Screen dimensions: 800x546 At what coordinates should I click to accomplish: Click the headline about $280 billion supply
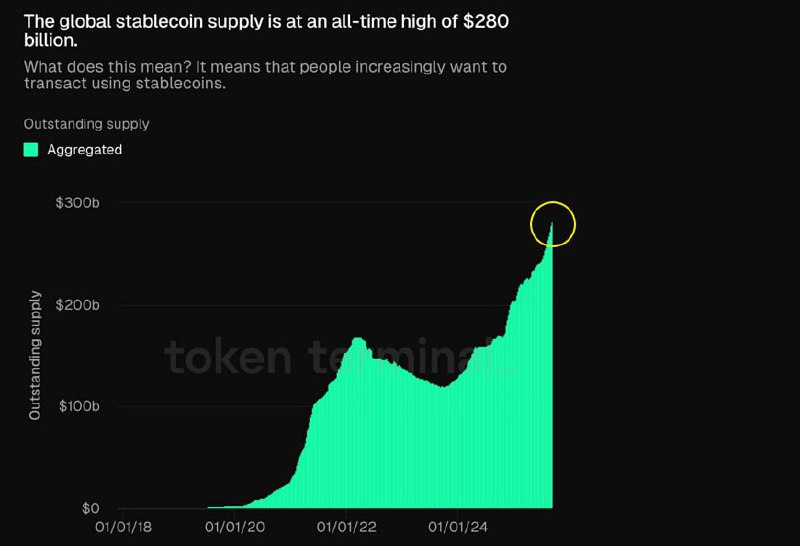[x=266, y=31]
